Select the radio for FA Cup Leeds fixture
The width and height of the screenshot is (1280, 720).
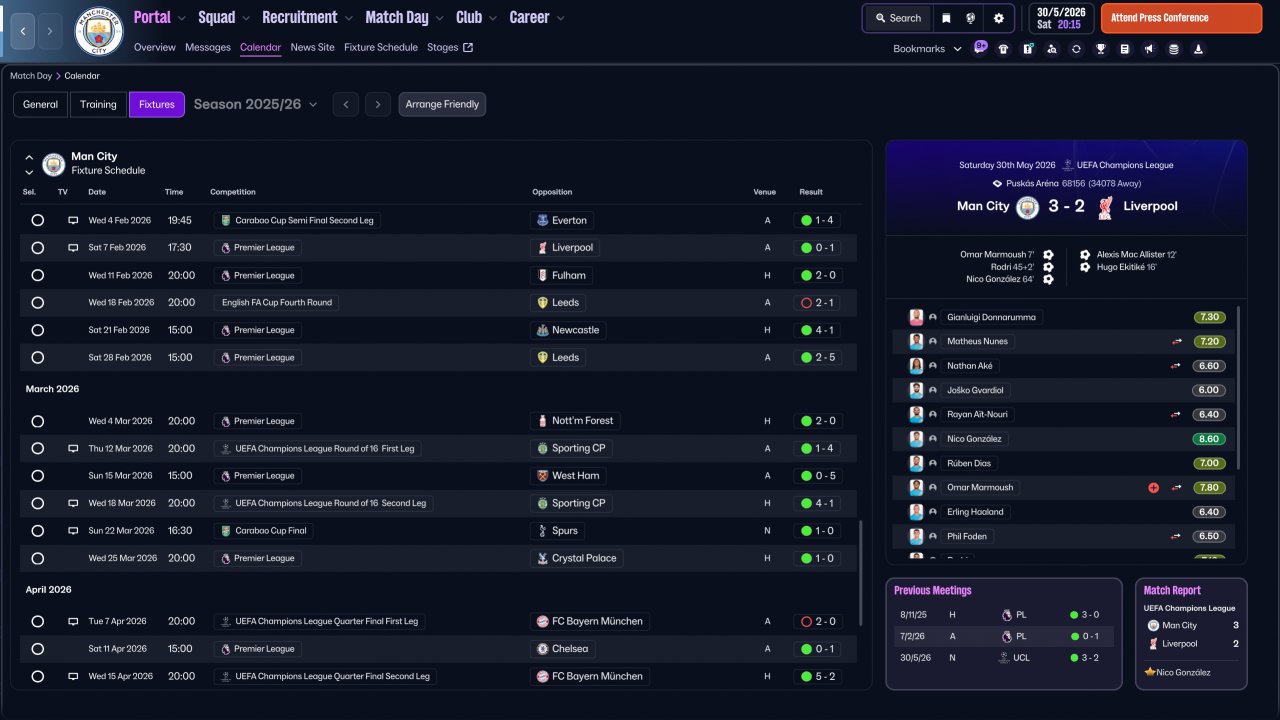[x=37, y=303]
